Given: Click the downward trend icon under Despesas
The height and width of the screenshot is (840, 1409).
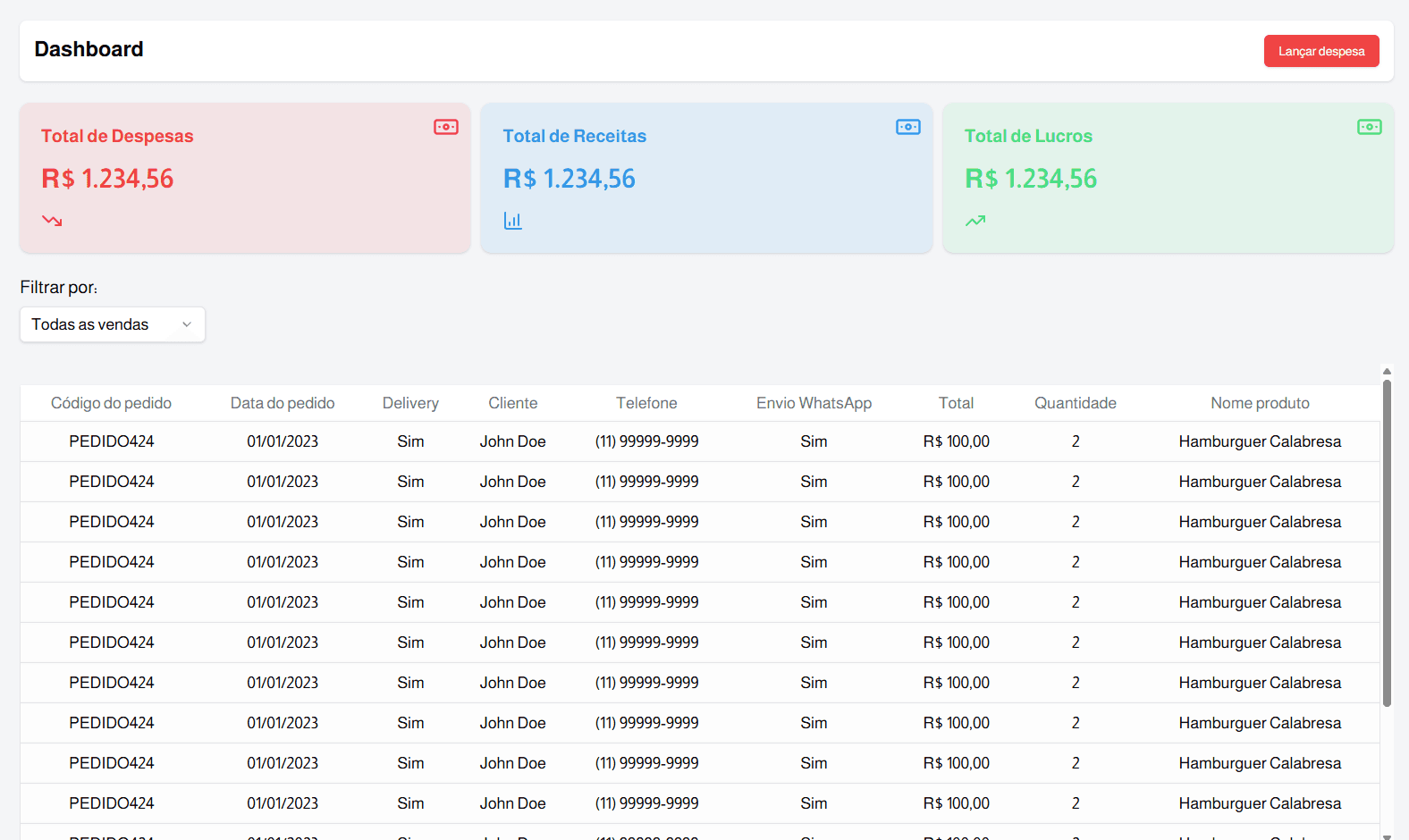Looking at the screenshot, I should coord(52,221).
